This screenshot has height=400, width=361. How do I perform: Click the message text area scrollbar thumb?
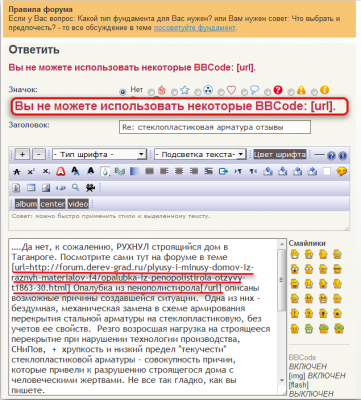[282, 280]
